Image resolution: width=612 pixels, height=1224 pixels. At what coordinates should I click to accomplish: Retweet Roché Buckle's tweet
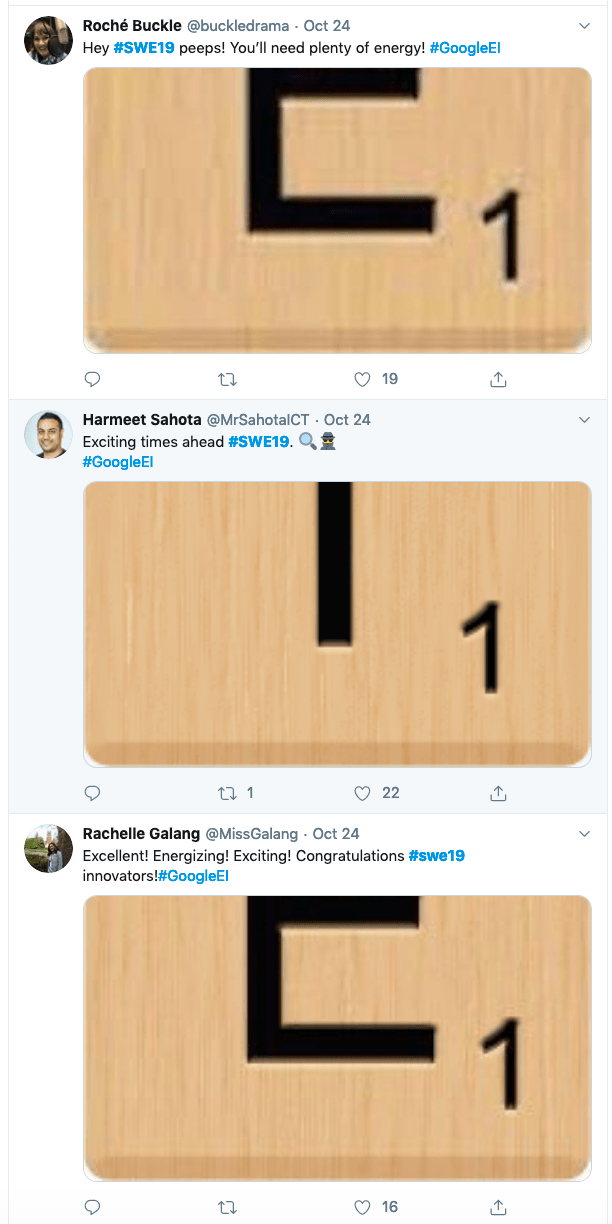pyautogui.click(x=228, y=380)
